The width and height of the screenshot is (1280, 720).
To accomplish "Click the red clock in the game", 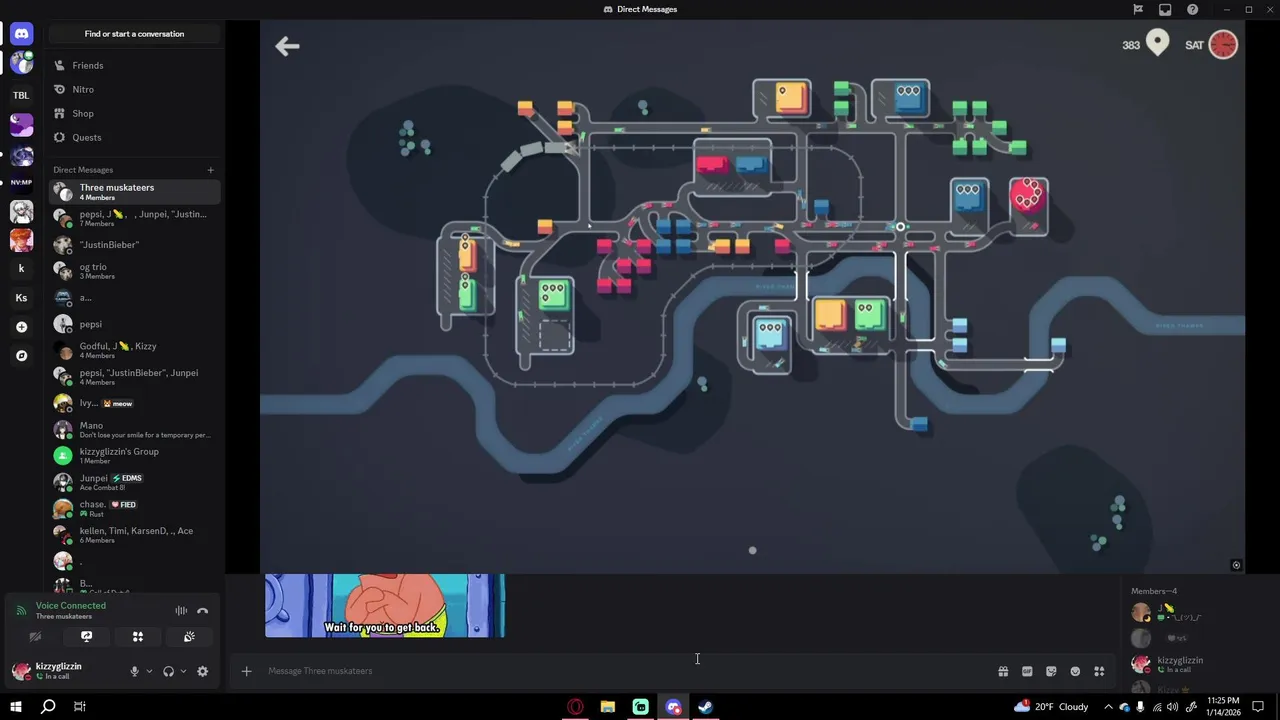I will [x=1223, y=44].
